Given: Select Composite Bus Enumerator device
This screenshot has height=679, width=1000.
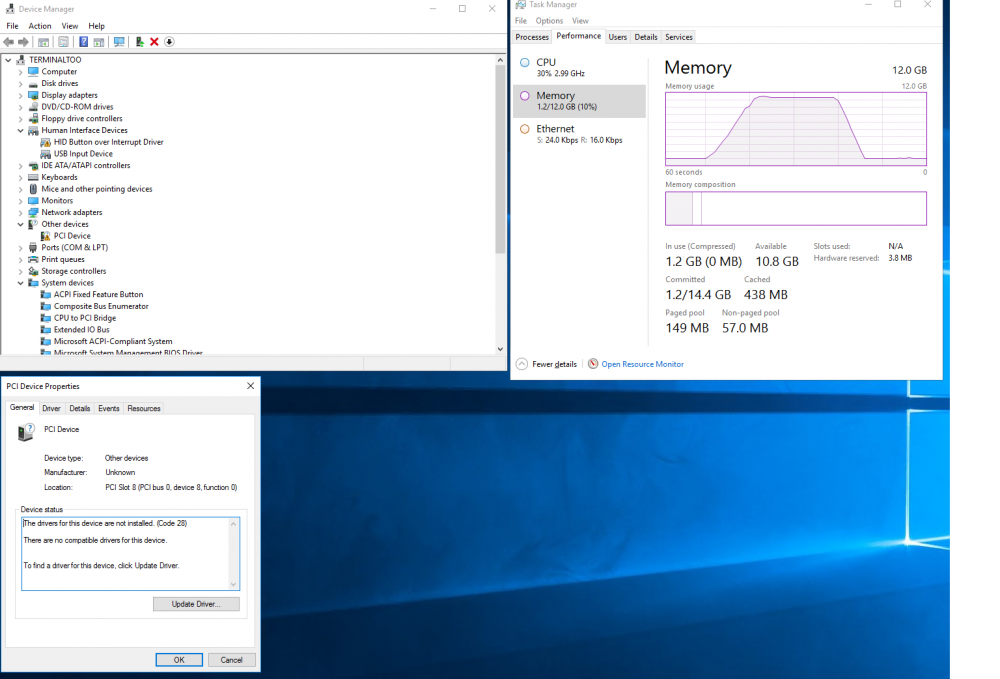Looking at the screenshot, I should (101, 306).
